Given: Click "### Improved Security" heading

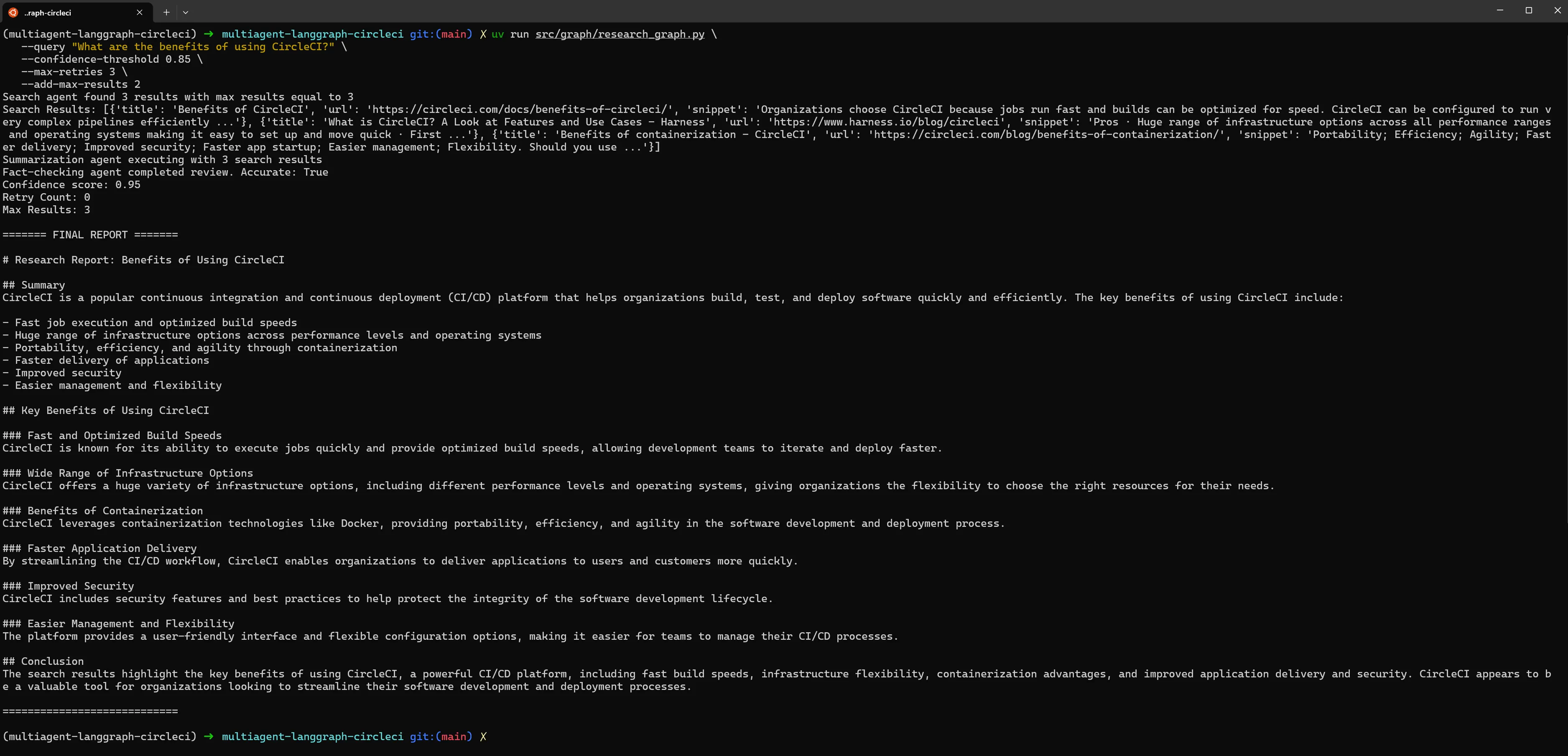Looking at the screenshot, I should coord(68,586).
